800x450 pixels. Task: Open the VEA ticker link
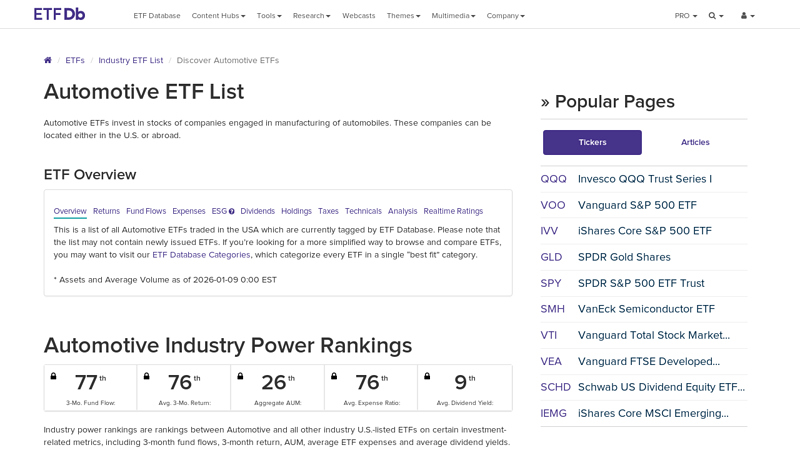tap(551, 361)
